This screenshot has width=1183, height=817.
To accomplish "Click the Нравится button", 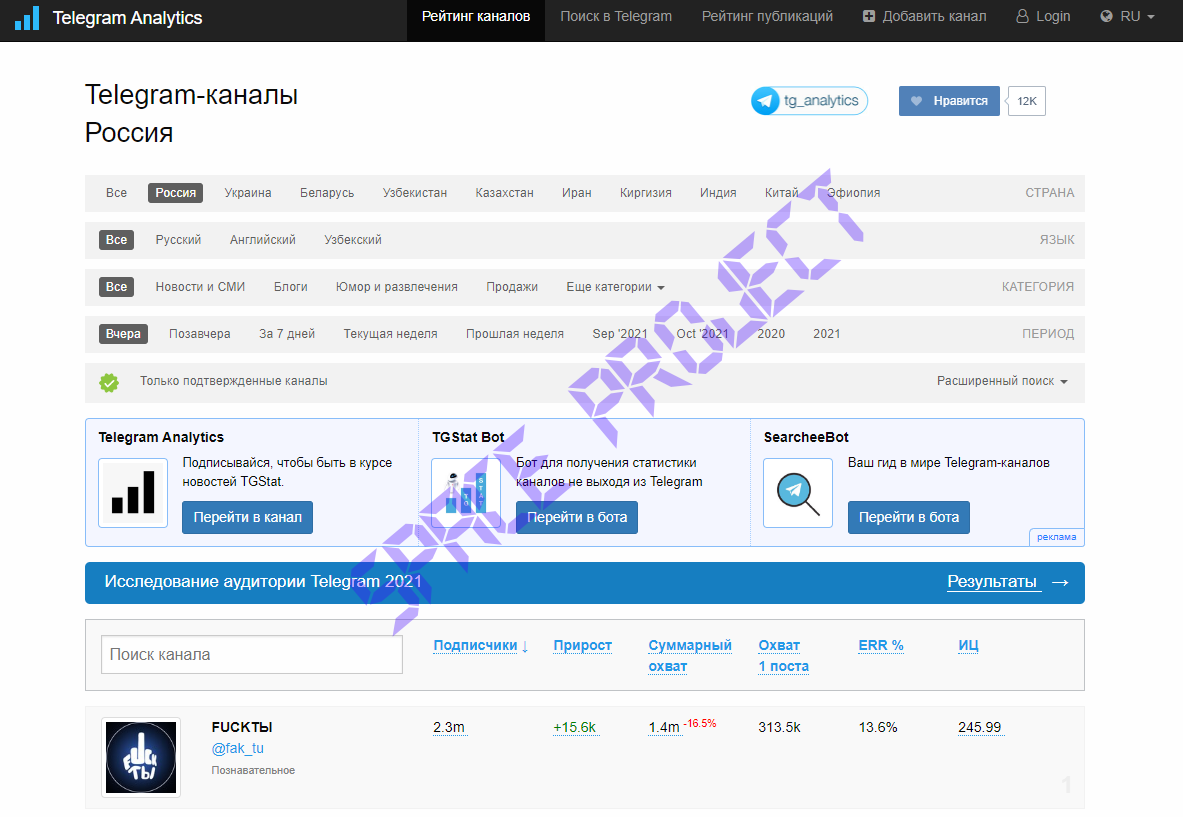I will 949,101.
